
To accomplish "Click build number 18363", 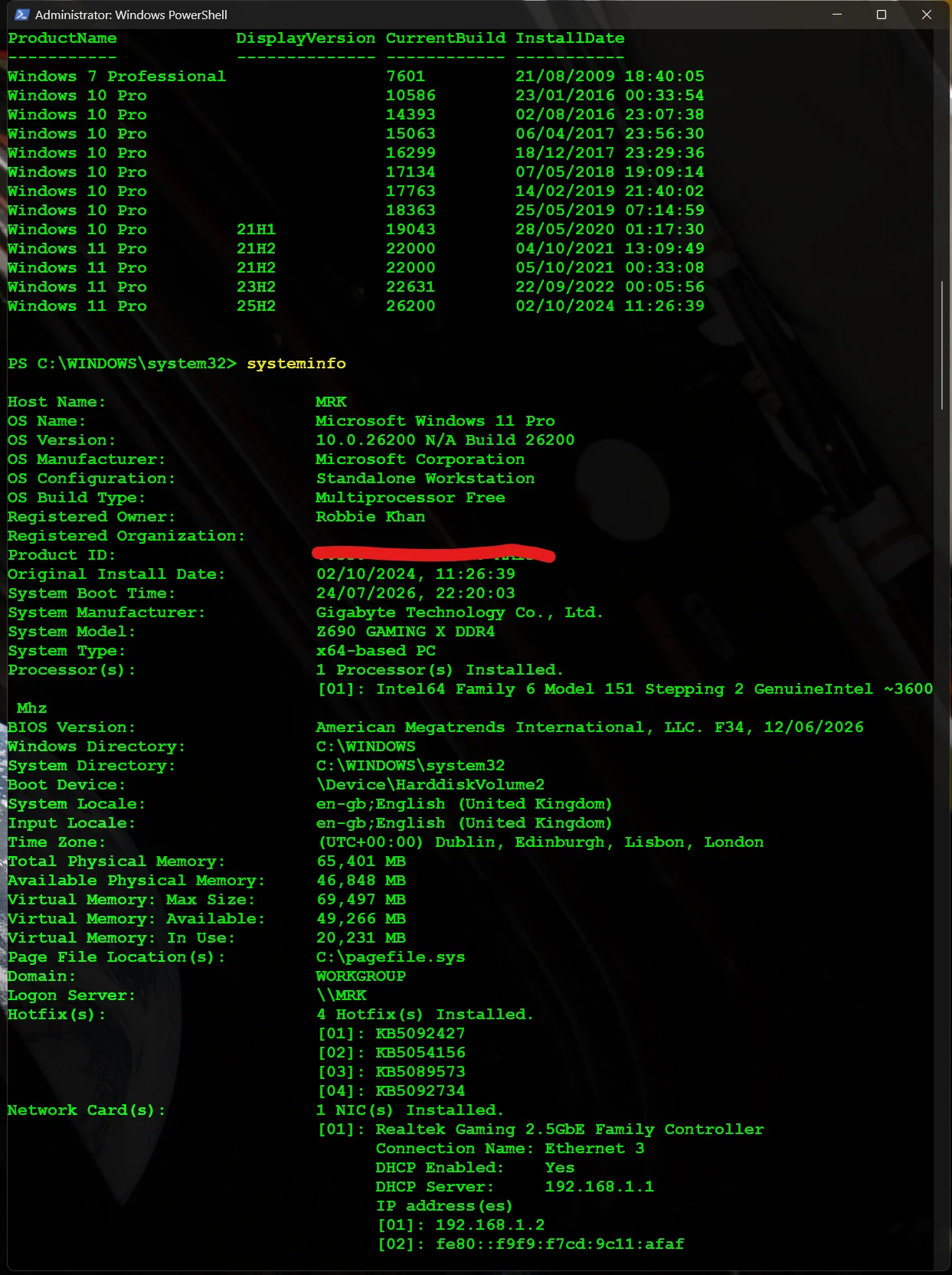I will [x=411, y=211].
